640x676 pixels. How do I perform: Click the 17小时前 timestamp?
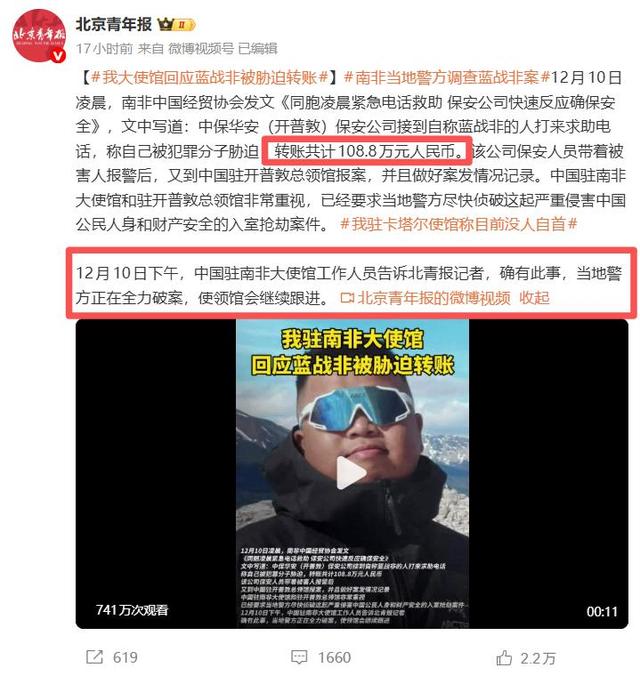[104, 49]
